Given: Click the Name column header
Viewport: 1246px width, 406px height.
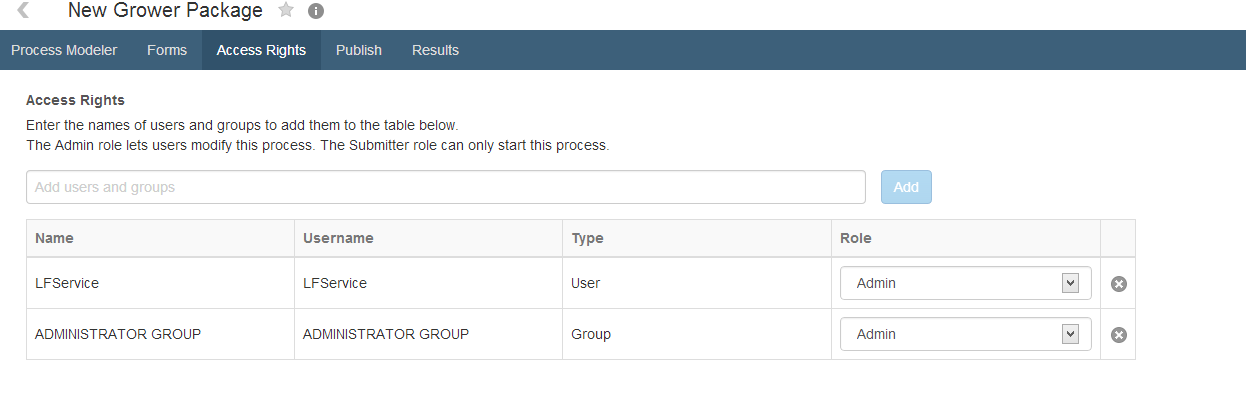Looking at the screenshot, I should pos(54,238).
